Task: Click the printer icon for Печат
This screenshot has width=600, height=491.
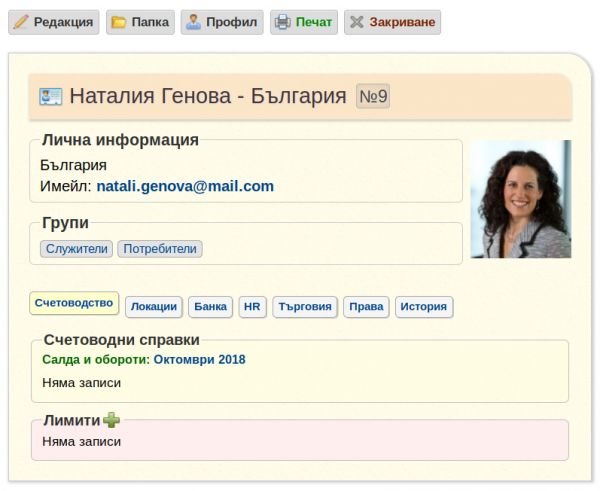Action: coord(283,22)
